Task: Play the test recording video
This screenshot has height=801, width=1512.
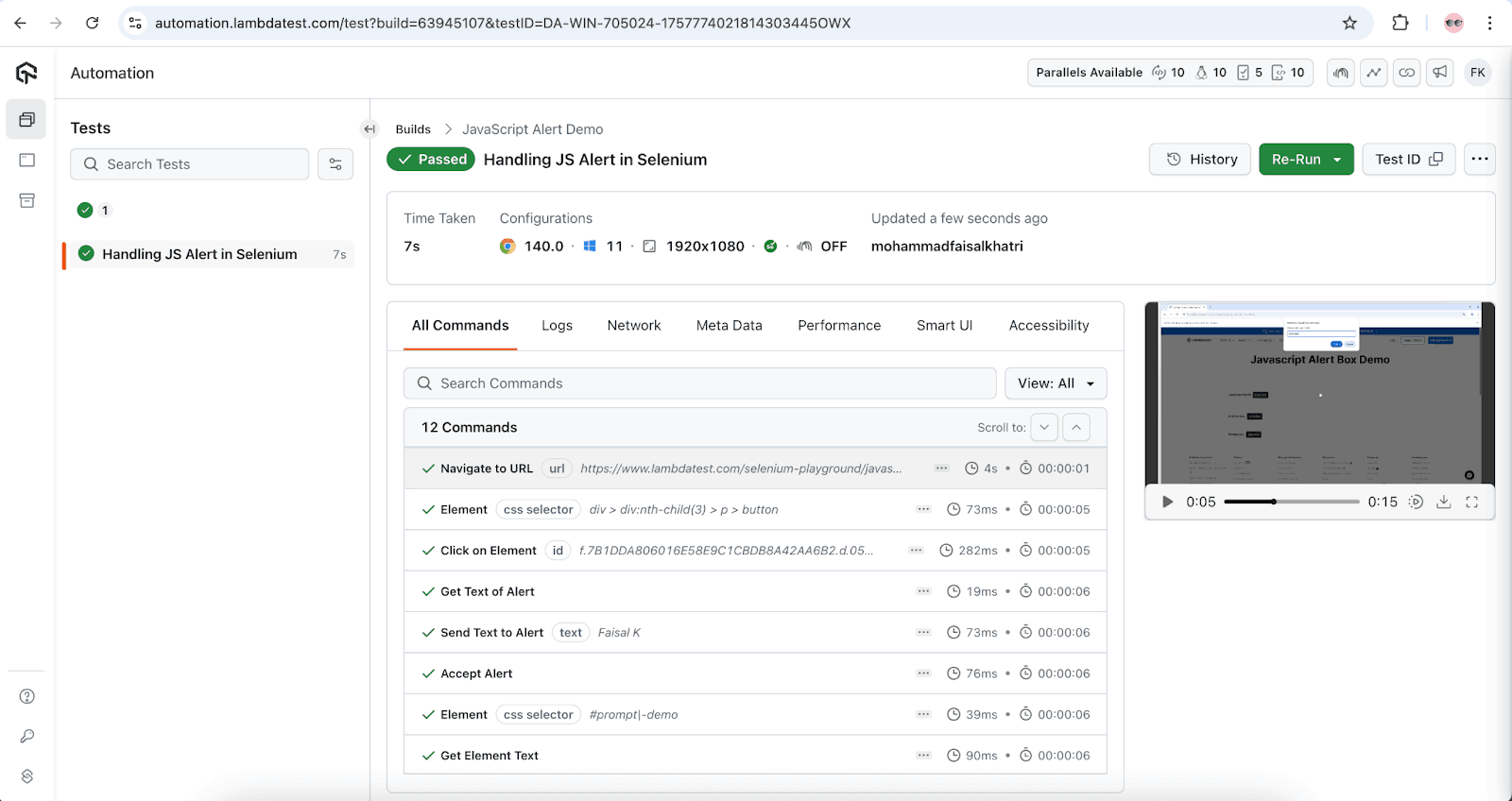Action: click(x=1167, y=502)
